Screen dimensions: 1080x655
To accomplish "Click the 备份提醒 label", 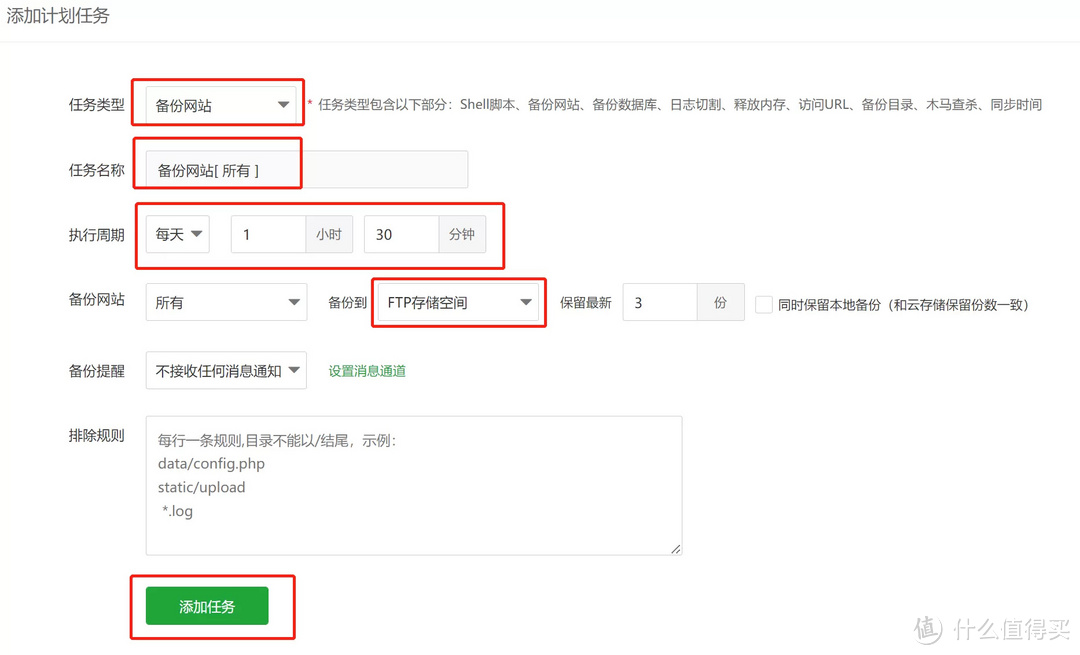I will (x=96, y=371).
